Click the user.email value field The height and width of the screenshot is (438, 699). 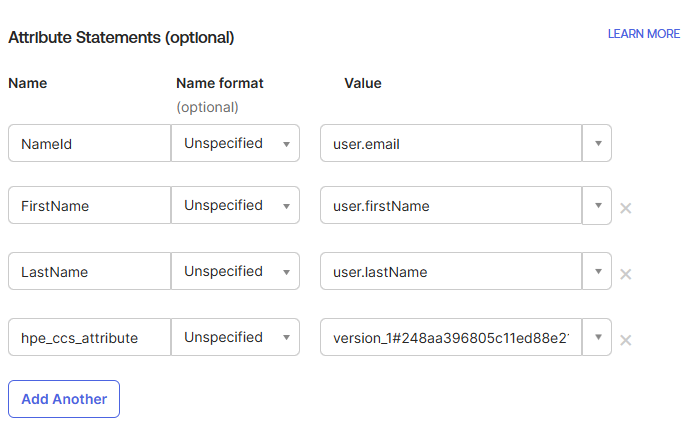point(450,143)
